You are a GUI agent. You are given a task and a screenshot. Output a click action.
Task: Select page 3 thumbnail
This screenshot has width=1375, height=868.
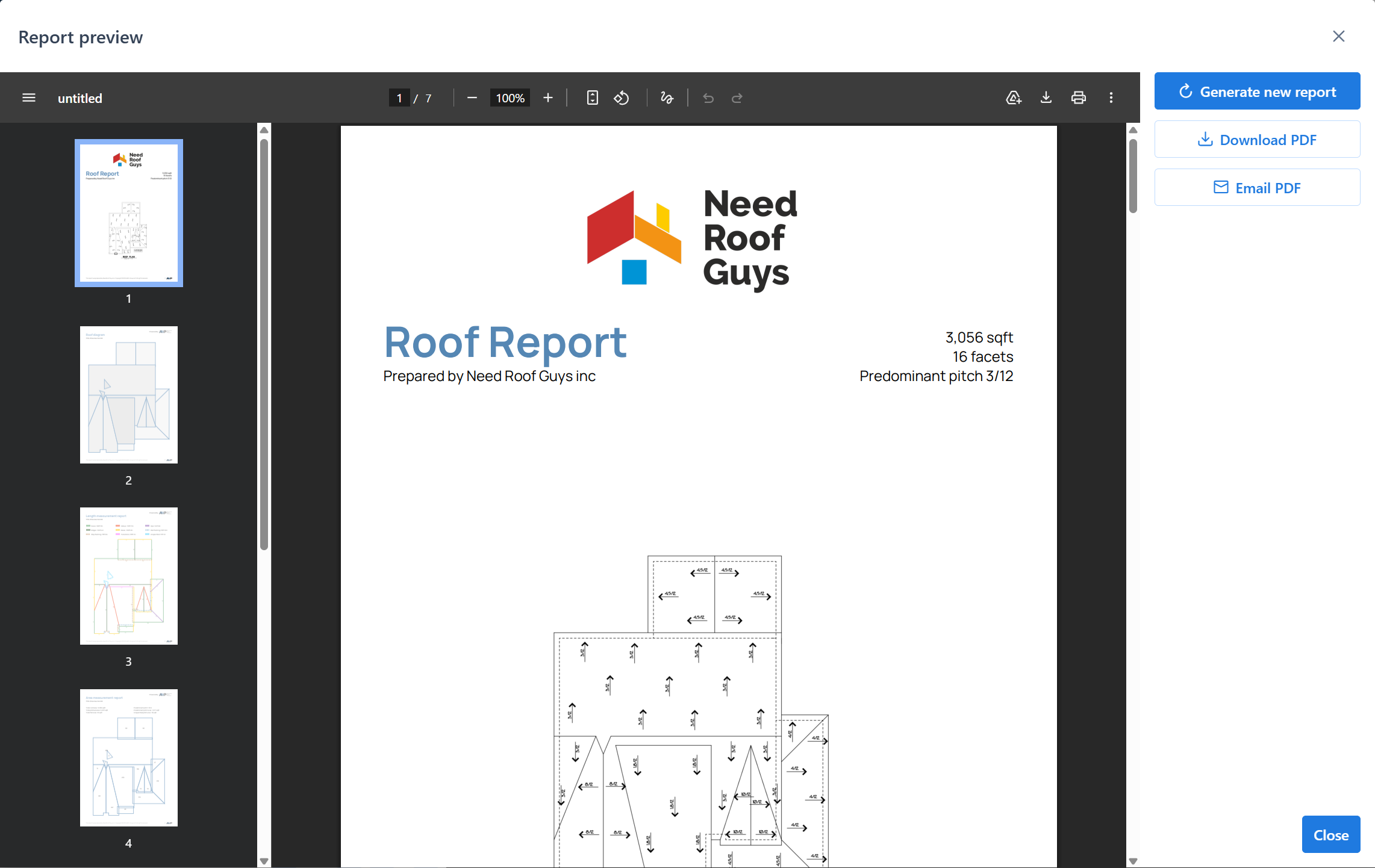point(129,576)
